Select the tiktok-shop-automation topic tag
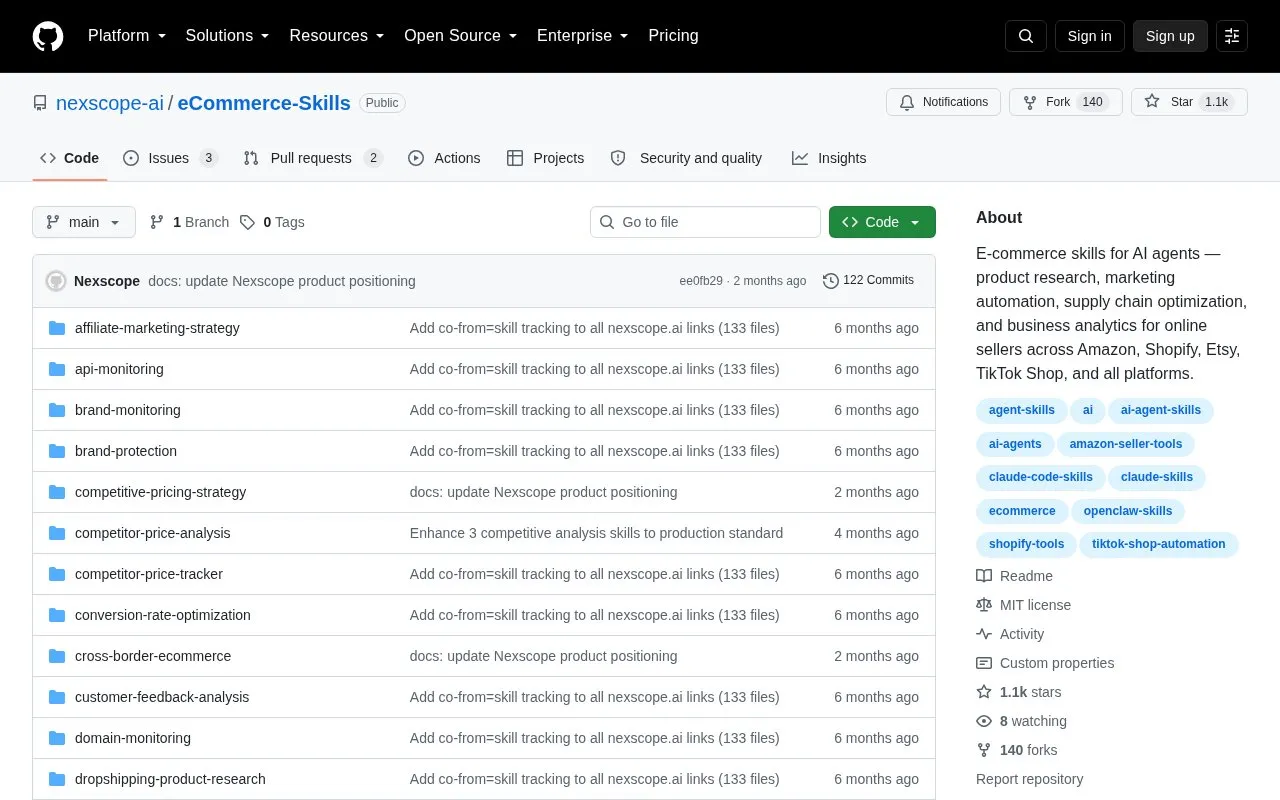This screenshot has width=1280, height=800. click(x=1159, y=544)
